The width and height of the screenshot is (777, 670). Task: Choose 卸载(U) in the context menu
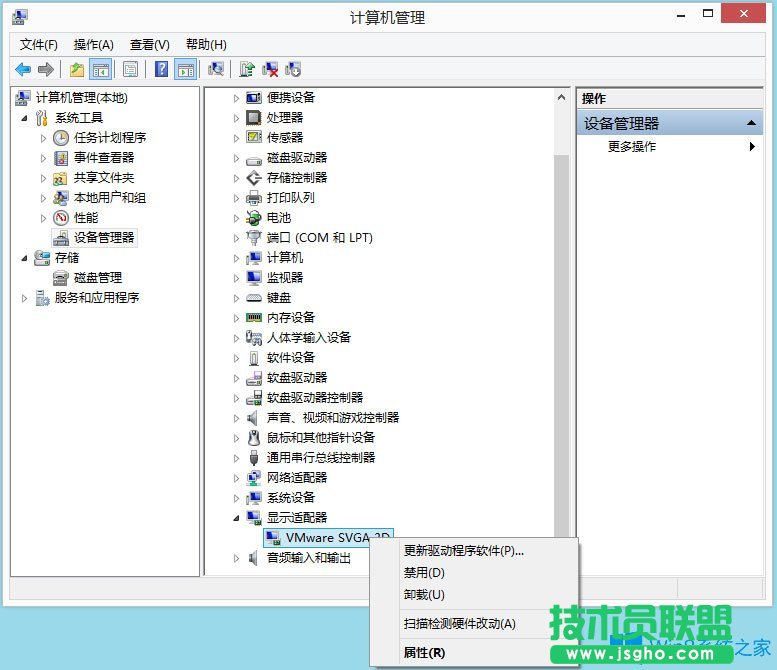(474, 595)
